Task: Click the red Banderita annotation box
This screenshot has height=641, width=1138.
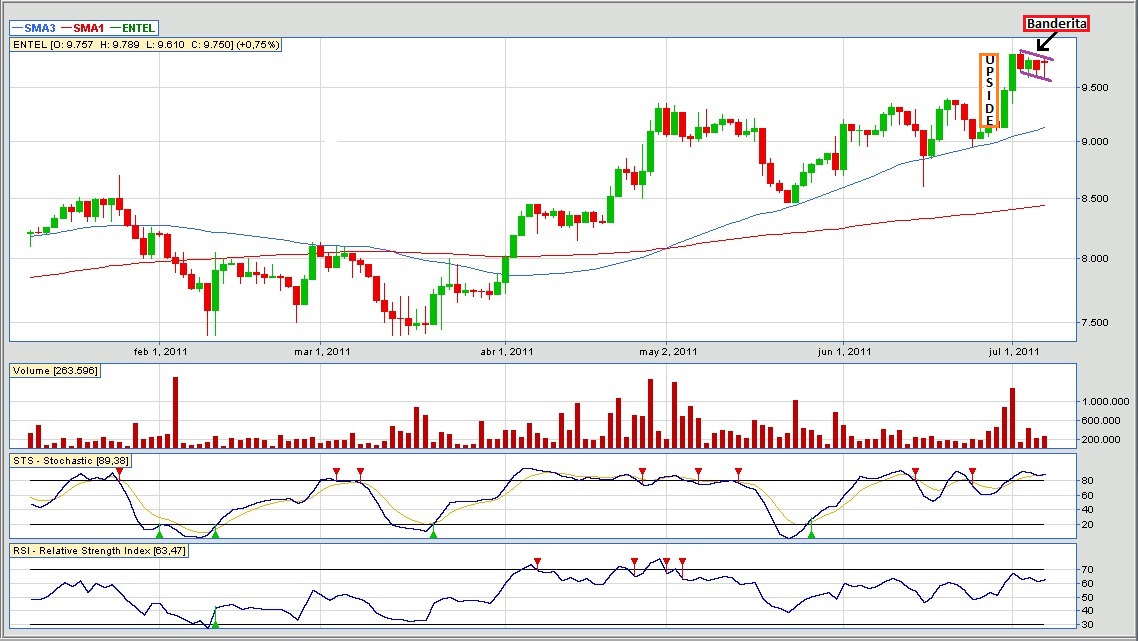Action: coord(1055,24)
